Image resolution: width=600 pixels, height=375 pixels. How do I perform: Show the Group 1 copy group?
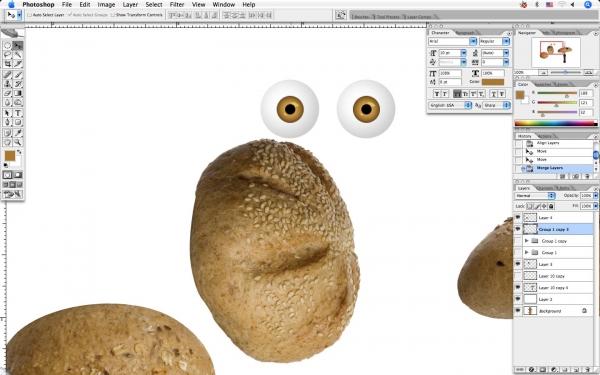[x=518, y=241]
